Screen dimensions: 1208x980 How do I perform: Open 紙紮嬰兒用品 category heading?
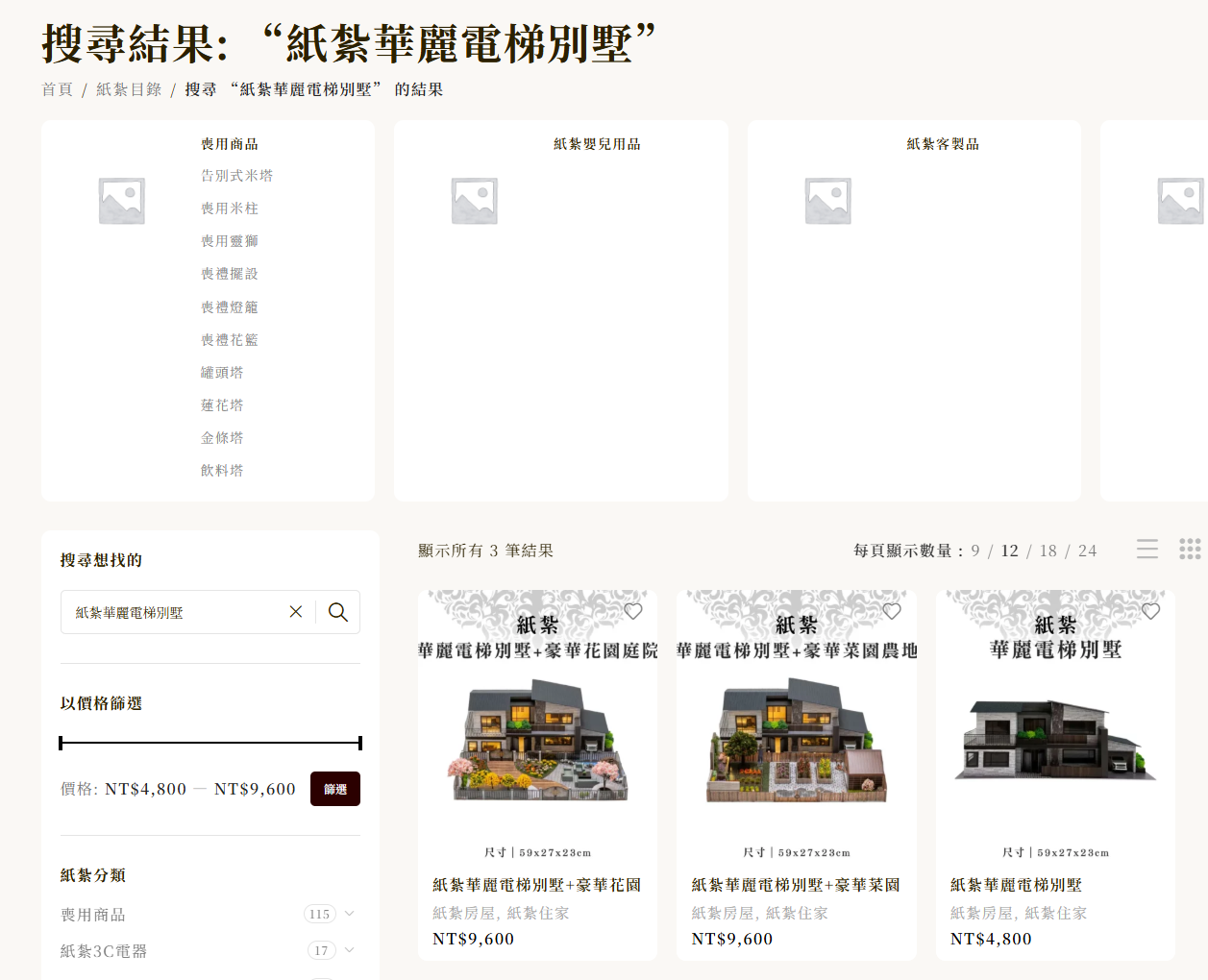pyautogui.click(x=597, y=144)
